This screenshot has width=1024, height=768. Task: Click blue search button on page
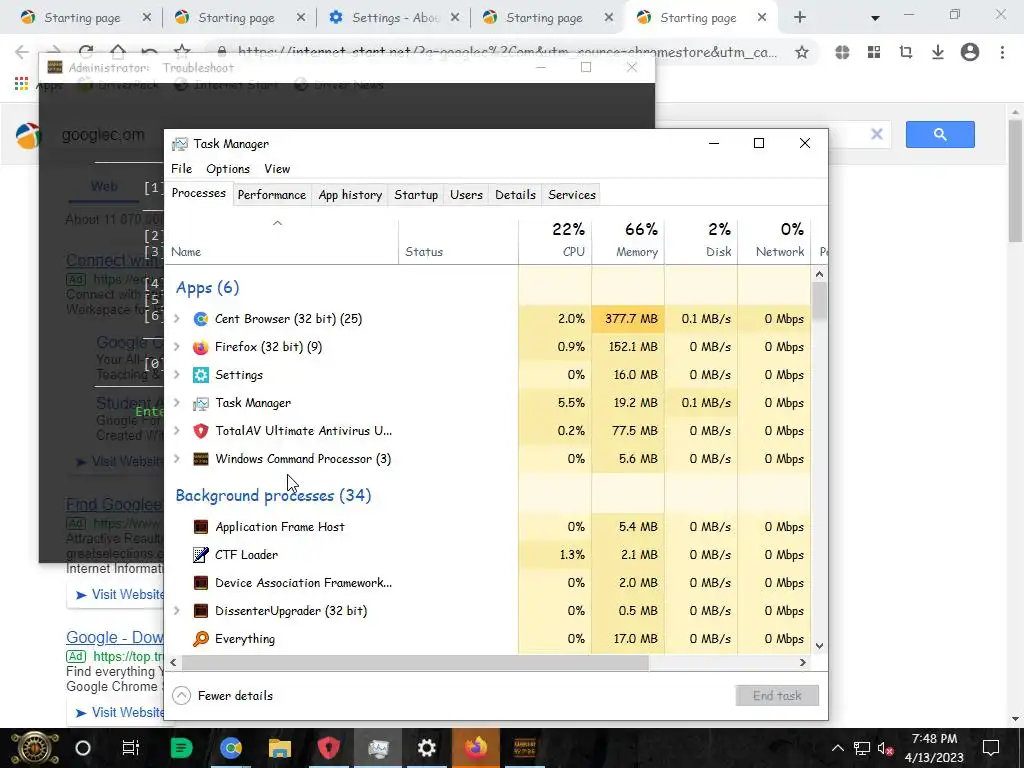[x=940, y=135]
